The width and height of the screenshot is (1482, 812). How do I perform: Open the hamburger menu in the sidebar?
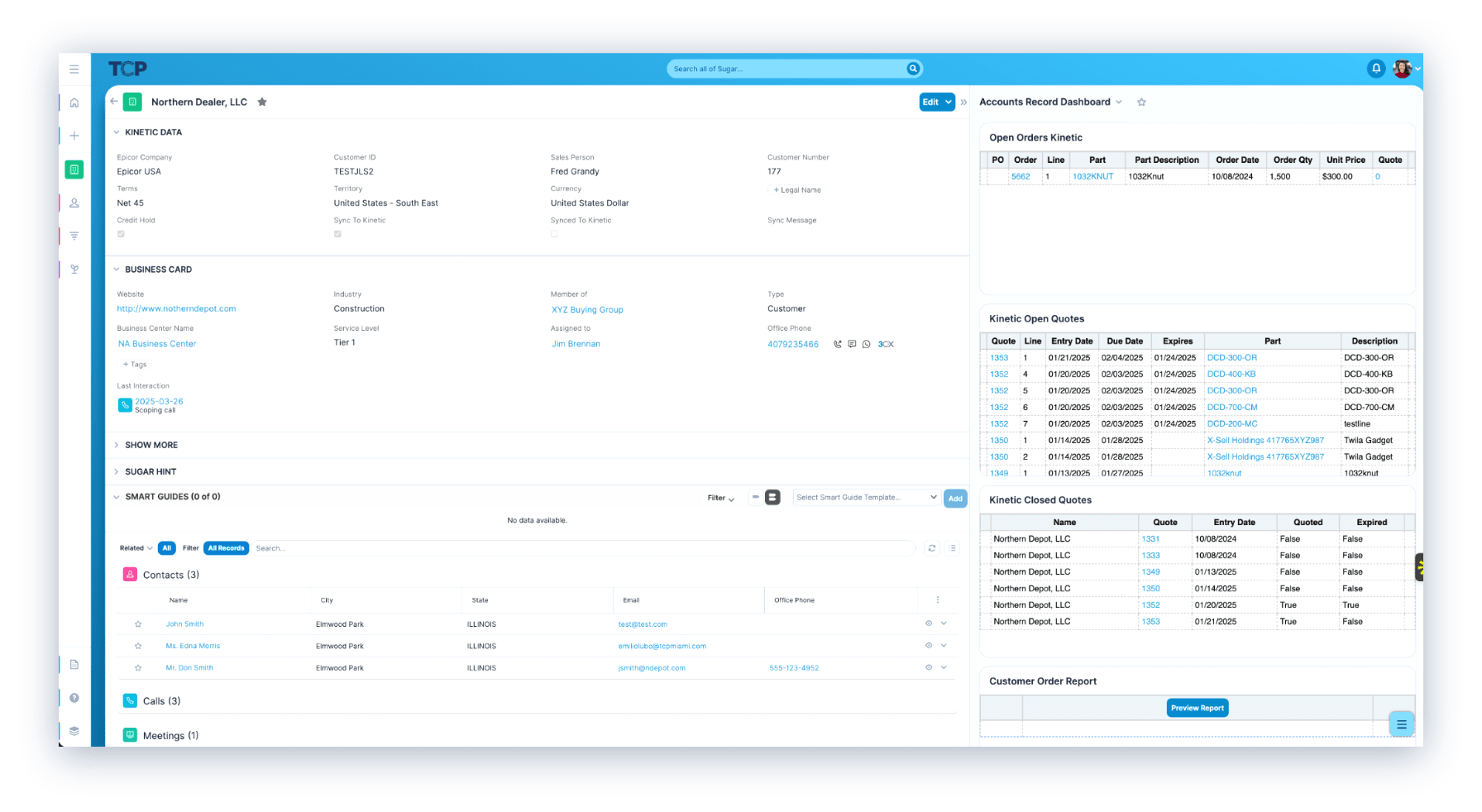coord(74,69)
